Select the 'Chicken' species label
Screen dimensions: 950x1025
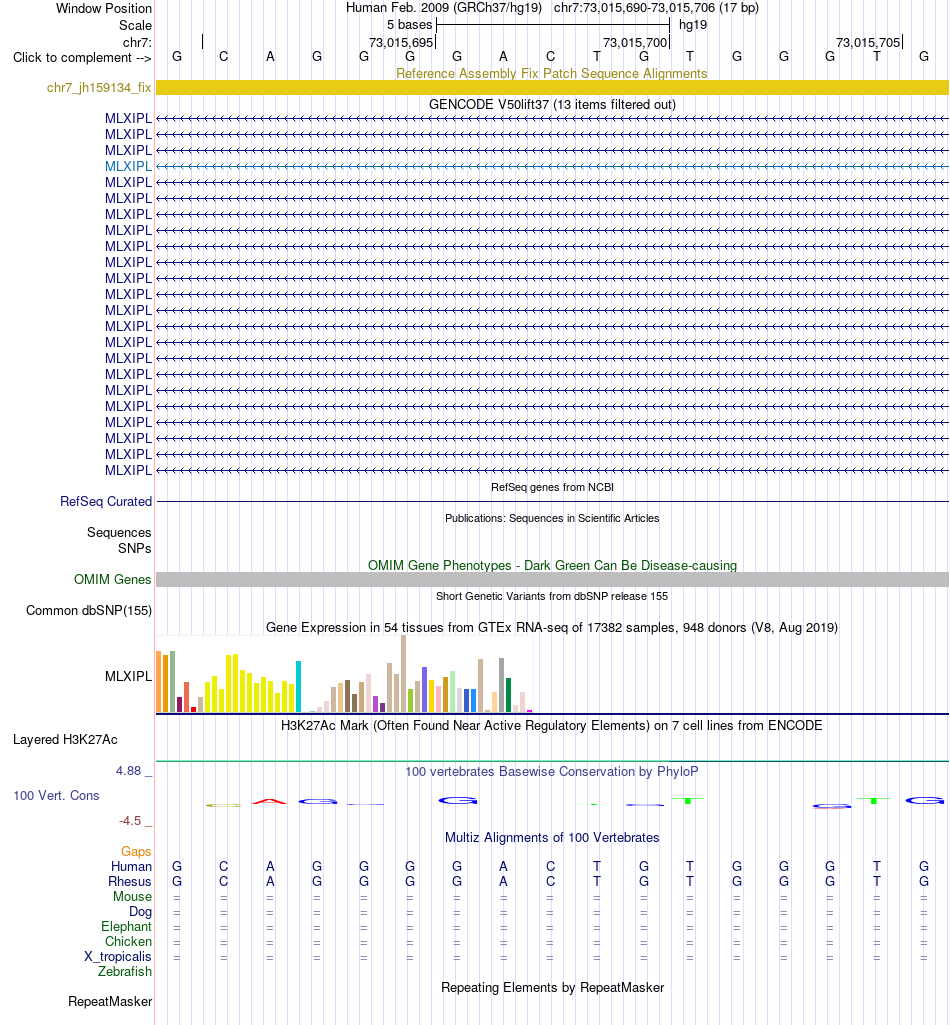click(128, 941)
